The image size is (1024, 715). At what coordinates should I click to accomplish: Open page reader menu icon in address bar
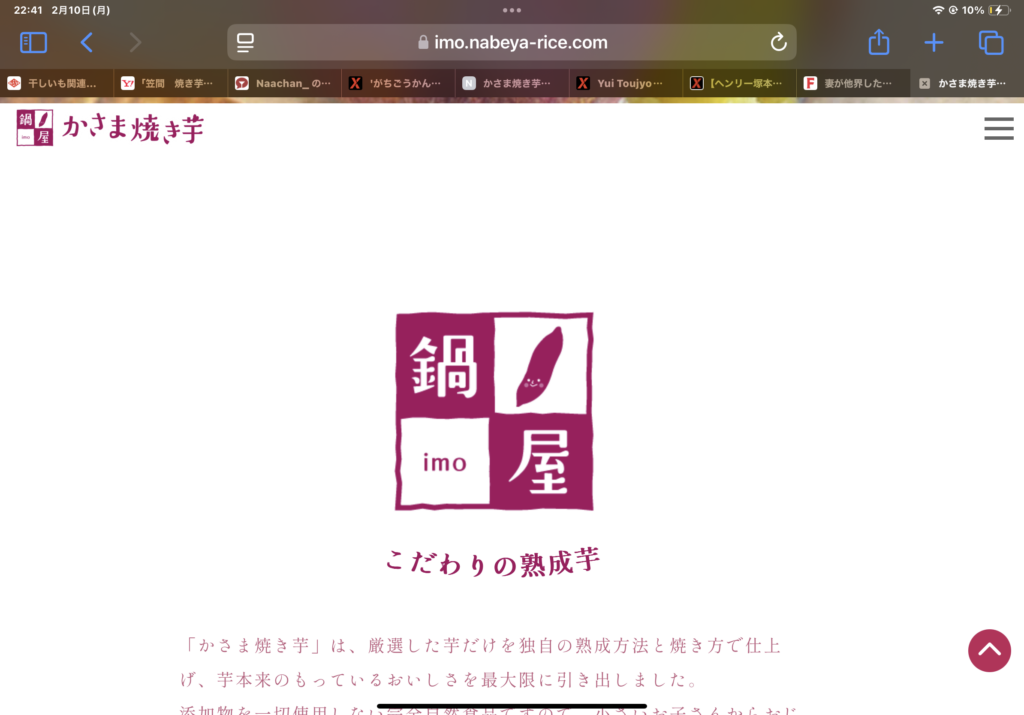click(x=246, y=43)
